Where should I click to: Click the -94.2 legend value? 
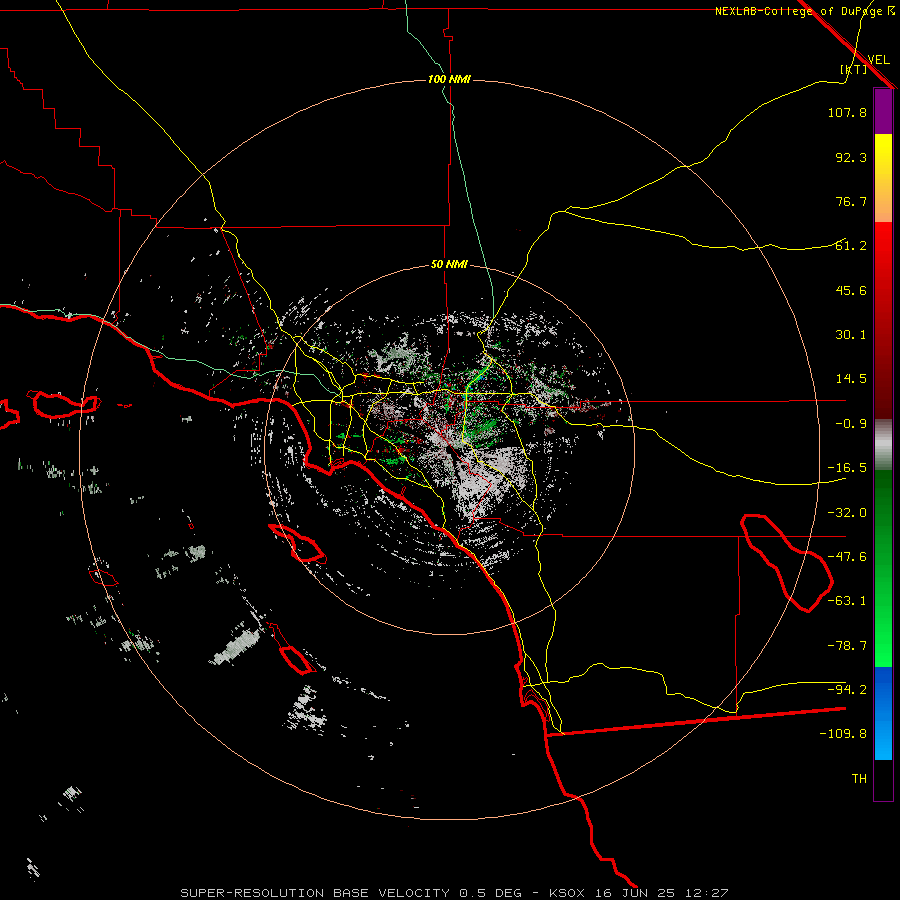[847, 690]
